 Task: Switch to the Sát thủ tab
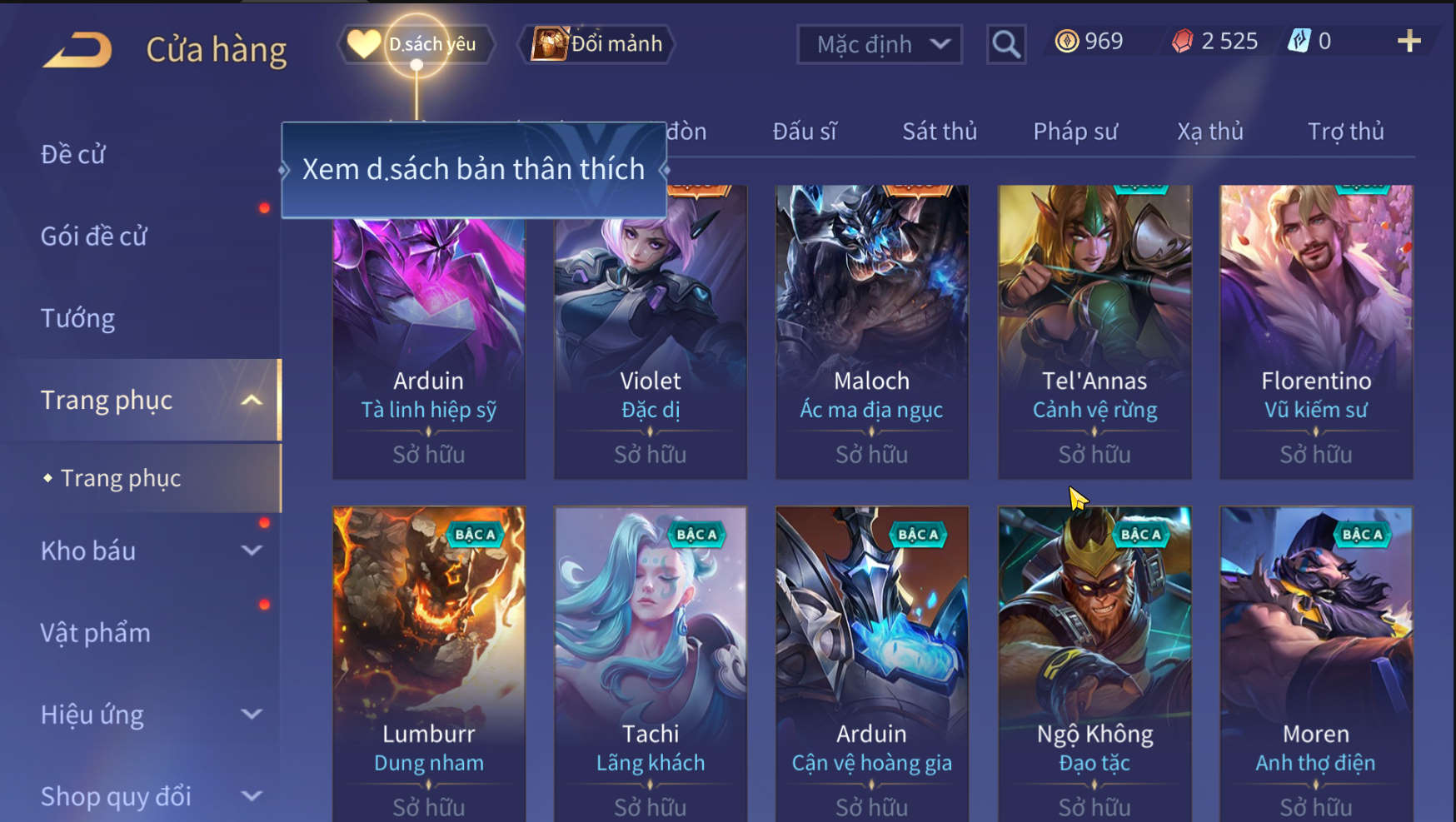pos(940,132)
